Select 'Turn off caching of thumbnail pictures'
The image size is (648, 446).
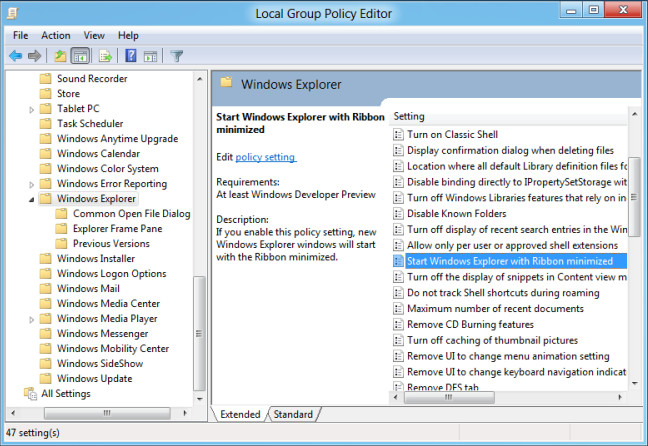(x=492, y=341)
